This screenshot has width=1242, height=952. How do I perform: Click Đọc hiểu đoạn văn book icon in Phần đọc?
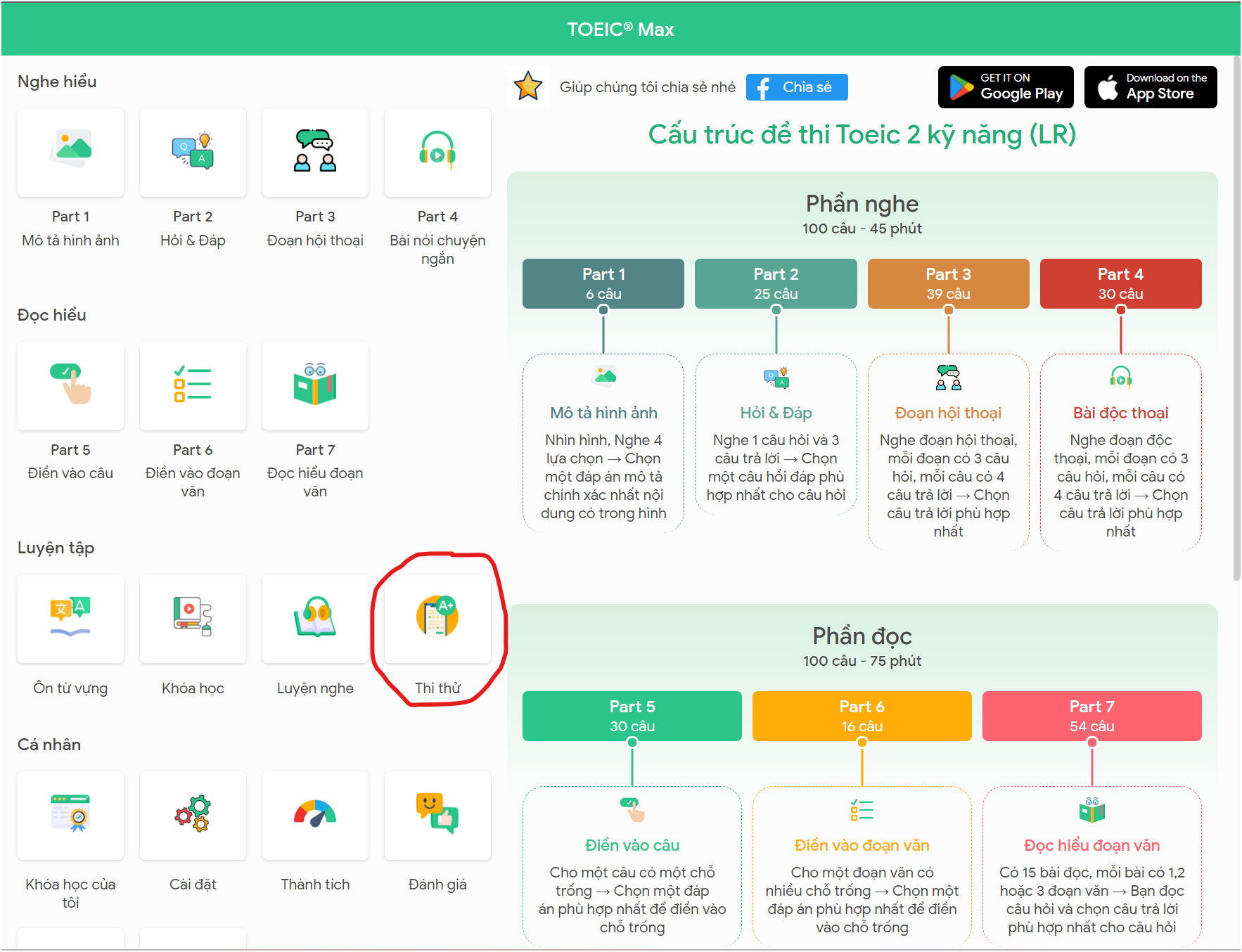(1092, 810)
